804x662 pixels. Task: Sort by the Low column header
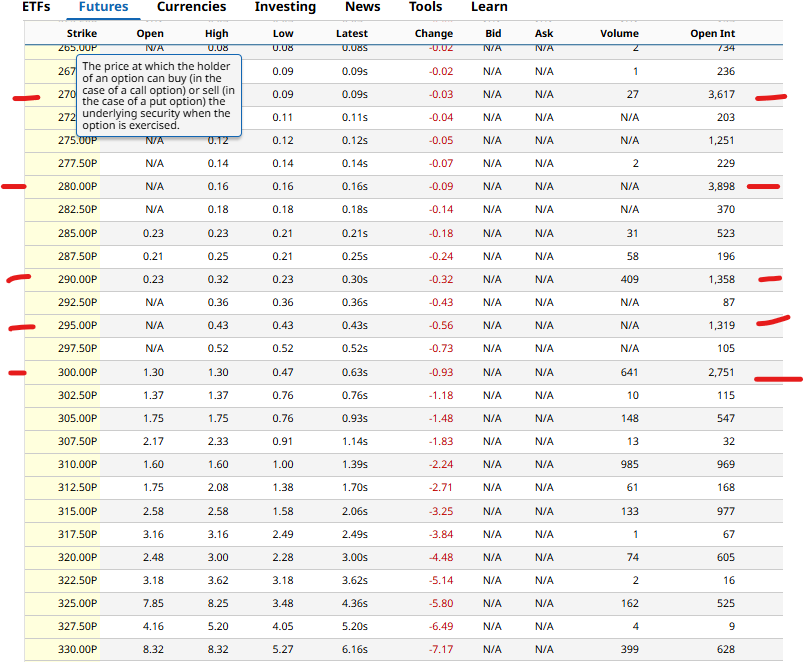pyautogui.click(x=283, y=34)
